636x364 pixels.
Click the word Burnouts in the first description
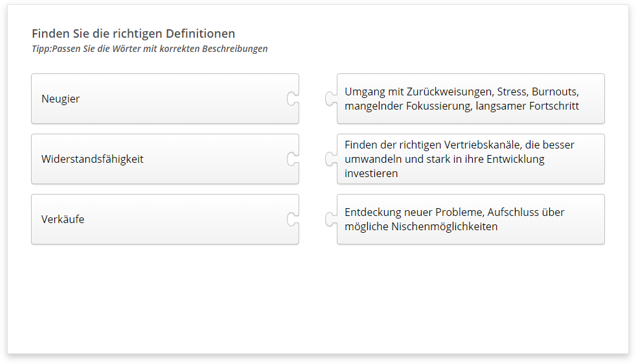[x=555, y=92]
